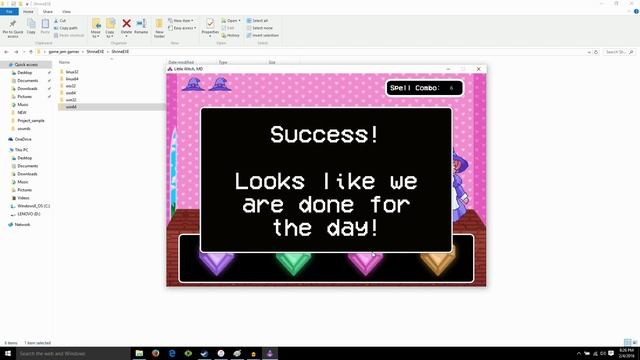Click Paste shortcut in the ribbon
The height and width of the screenshot is (360, 640).
(x=69, y=35)
